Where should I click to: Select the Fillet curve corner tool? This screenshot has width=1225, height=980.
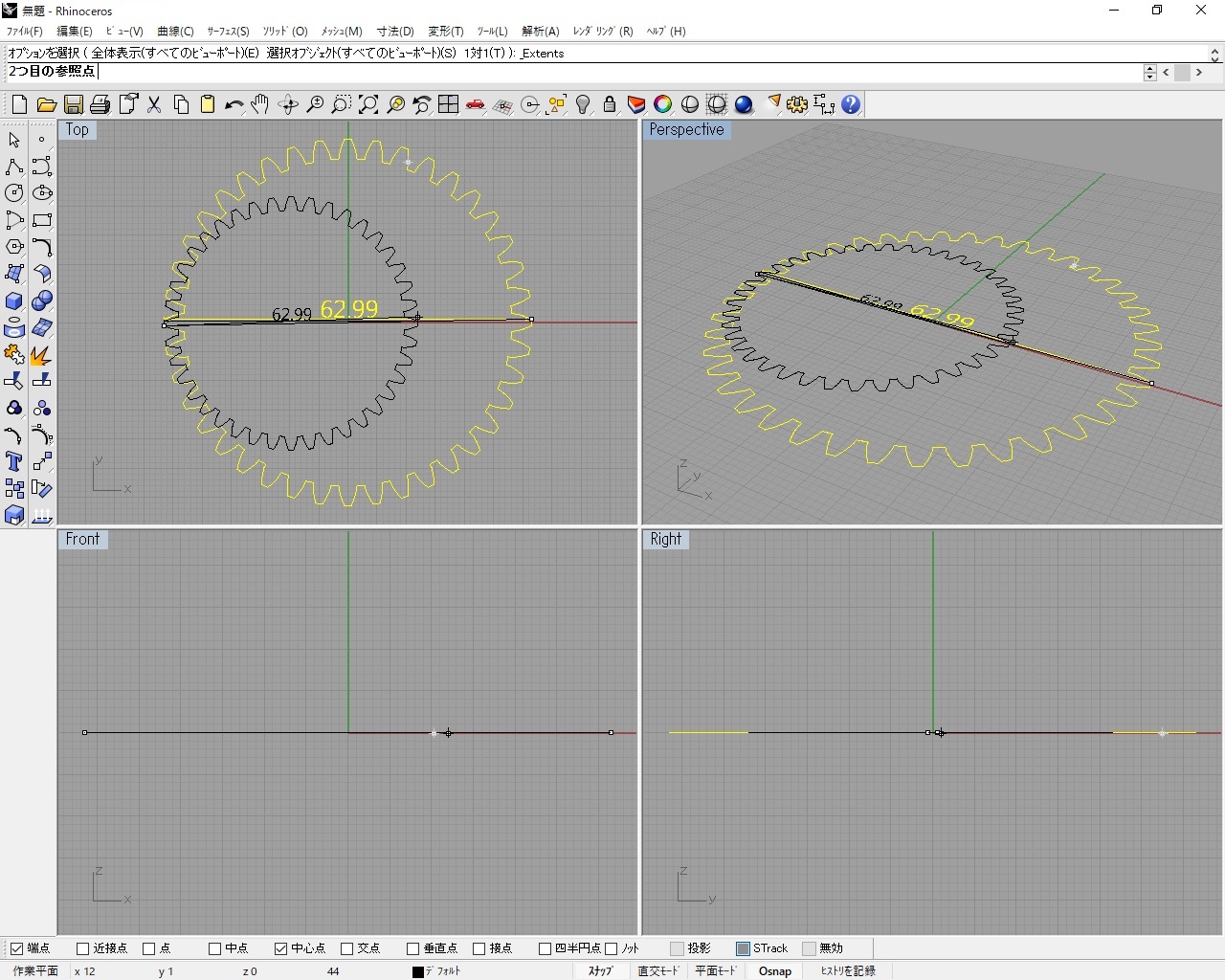click(41, 247)
